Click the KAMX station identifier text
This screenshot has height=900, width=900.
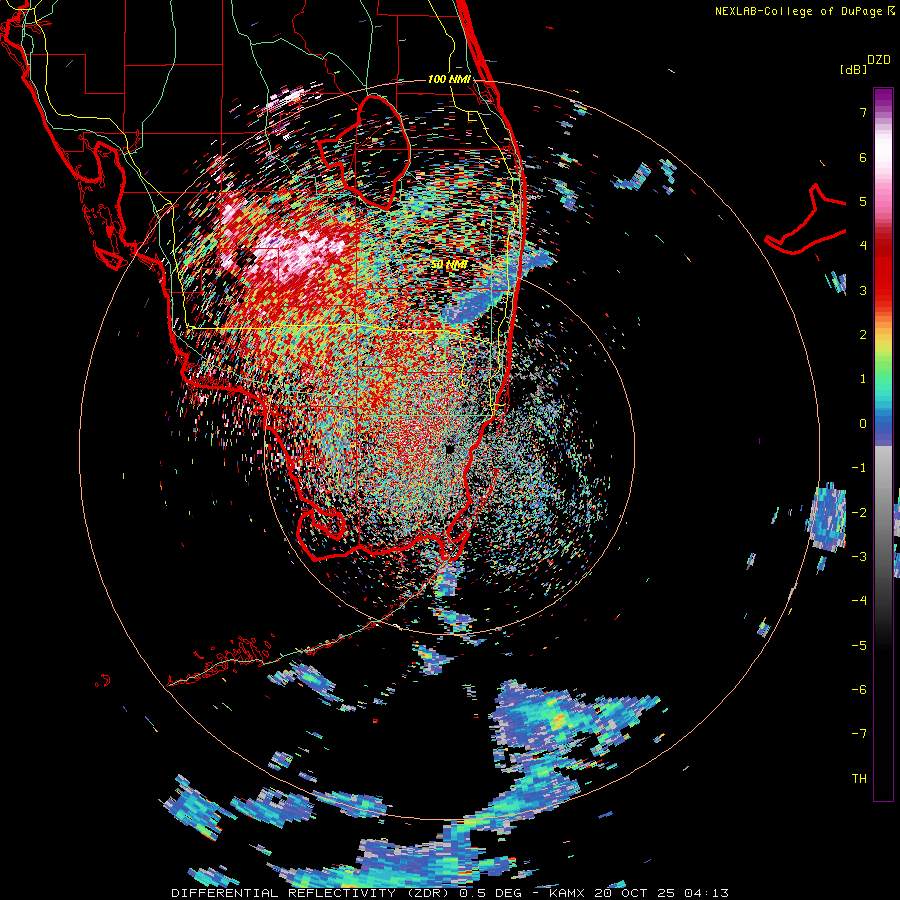coord(567,893)
